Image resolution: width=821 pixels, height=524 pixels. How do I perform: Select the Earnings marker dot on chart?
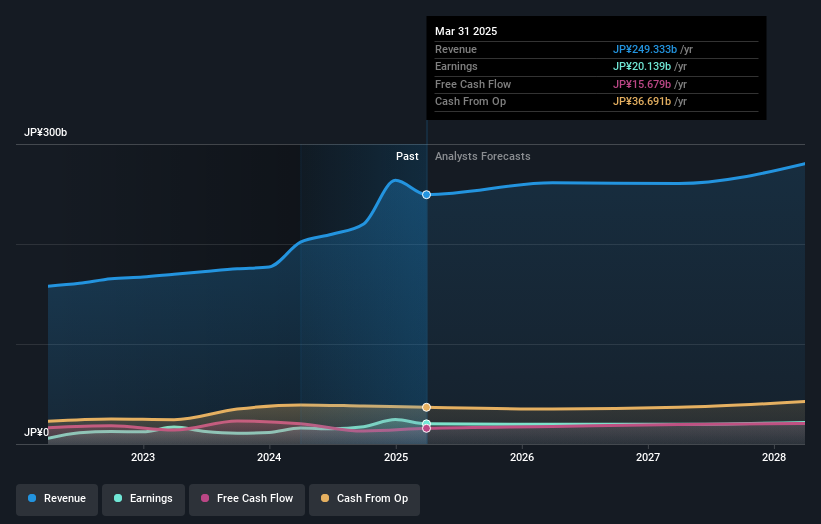point(426,423)
